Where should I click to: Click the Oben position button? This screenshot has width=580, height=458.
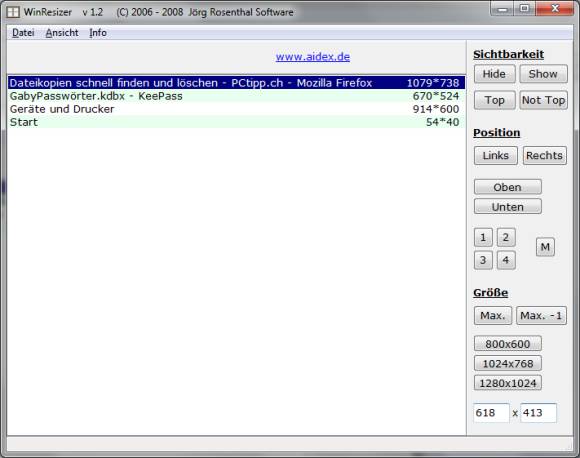point(508,187)
